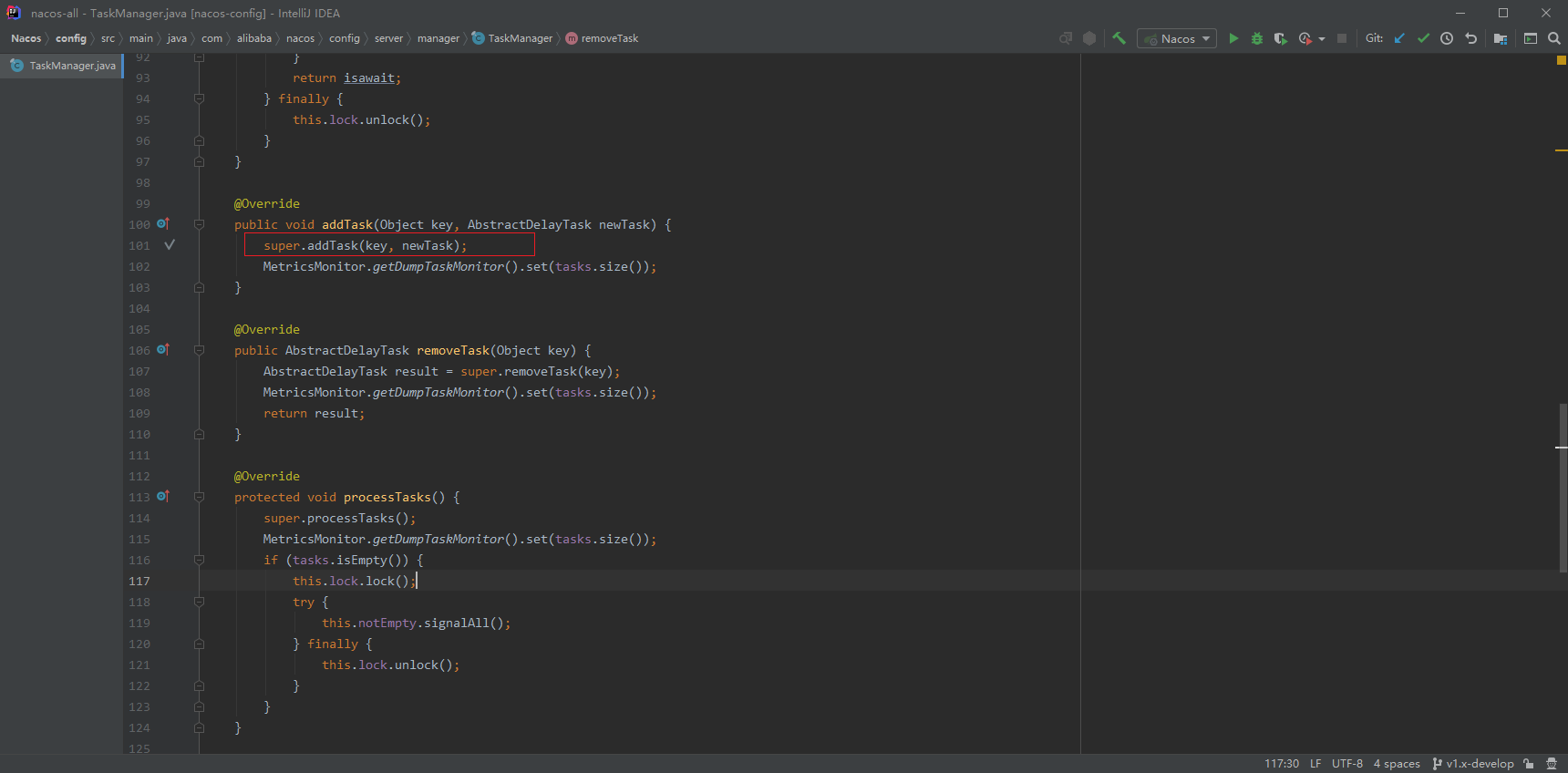This screenshot has width=1568, height=773.
Task: Run the Nacos configuration
Action: point(1233,38)
